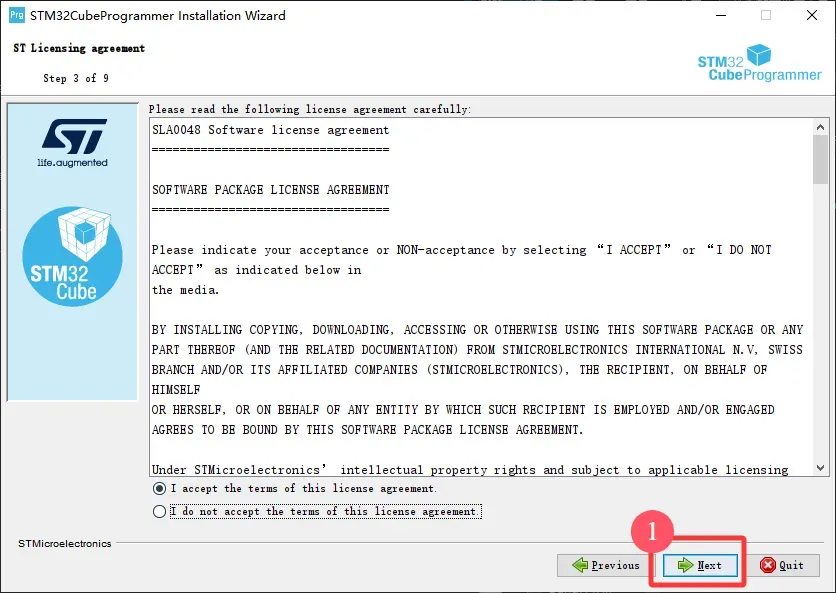Click the STMicroelectronics footer label
The width and height of the screenshot is (836, 593).
[x=65, y=543]
